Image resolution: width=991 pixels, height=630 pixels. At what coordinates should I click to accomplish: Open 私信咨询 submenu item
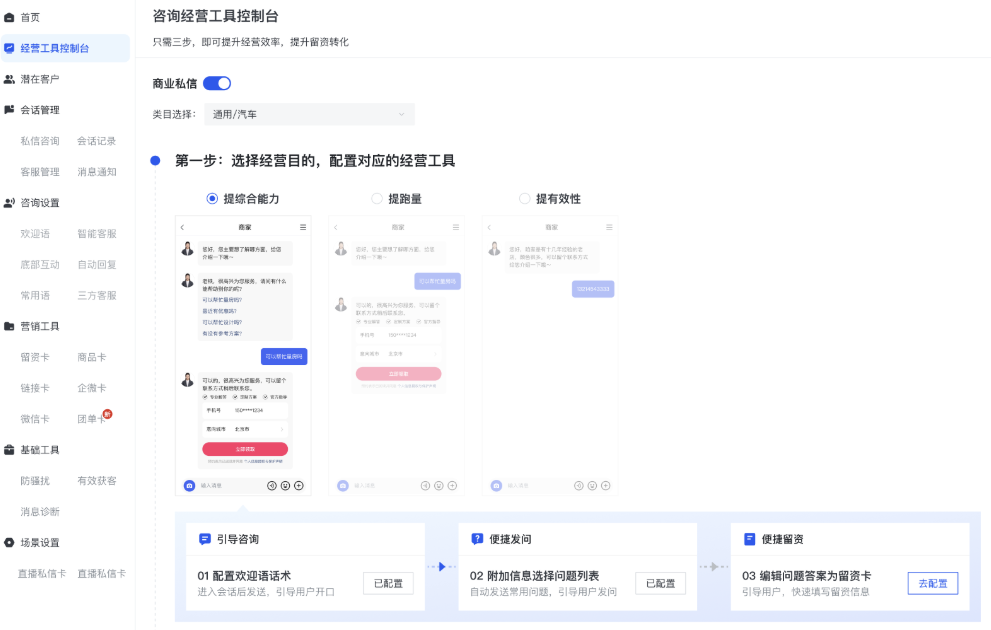[x=40, y=141]
